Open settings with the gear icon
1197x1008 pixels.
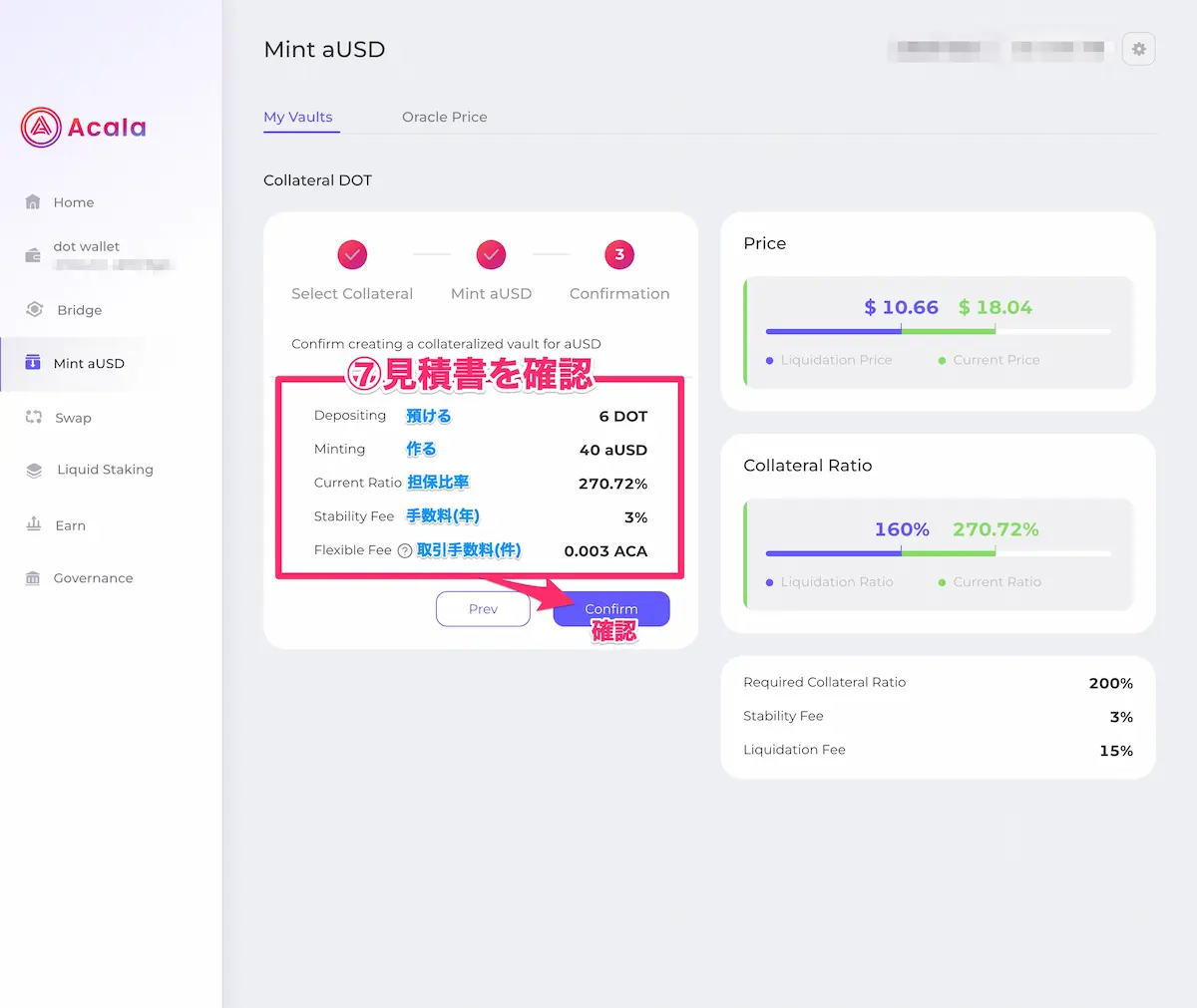coord(1138,49)
